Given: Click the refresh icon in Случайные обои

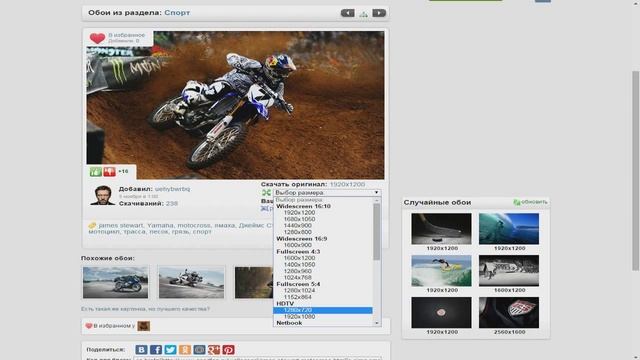Looking at the screenshot, I should (517, 202).
